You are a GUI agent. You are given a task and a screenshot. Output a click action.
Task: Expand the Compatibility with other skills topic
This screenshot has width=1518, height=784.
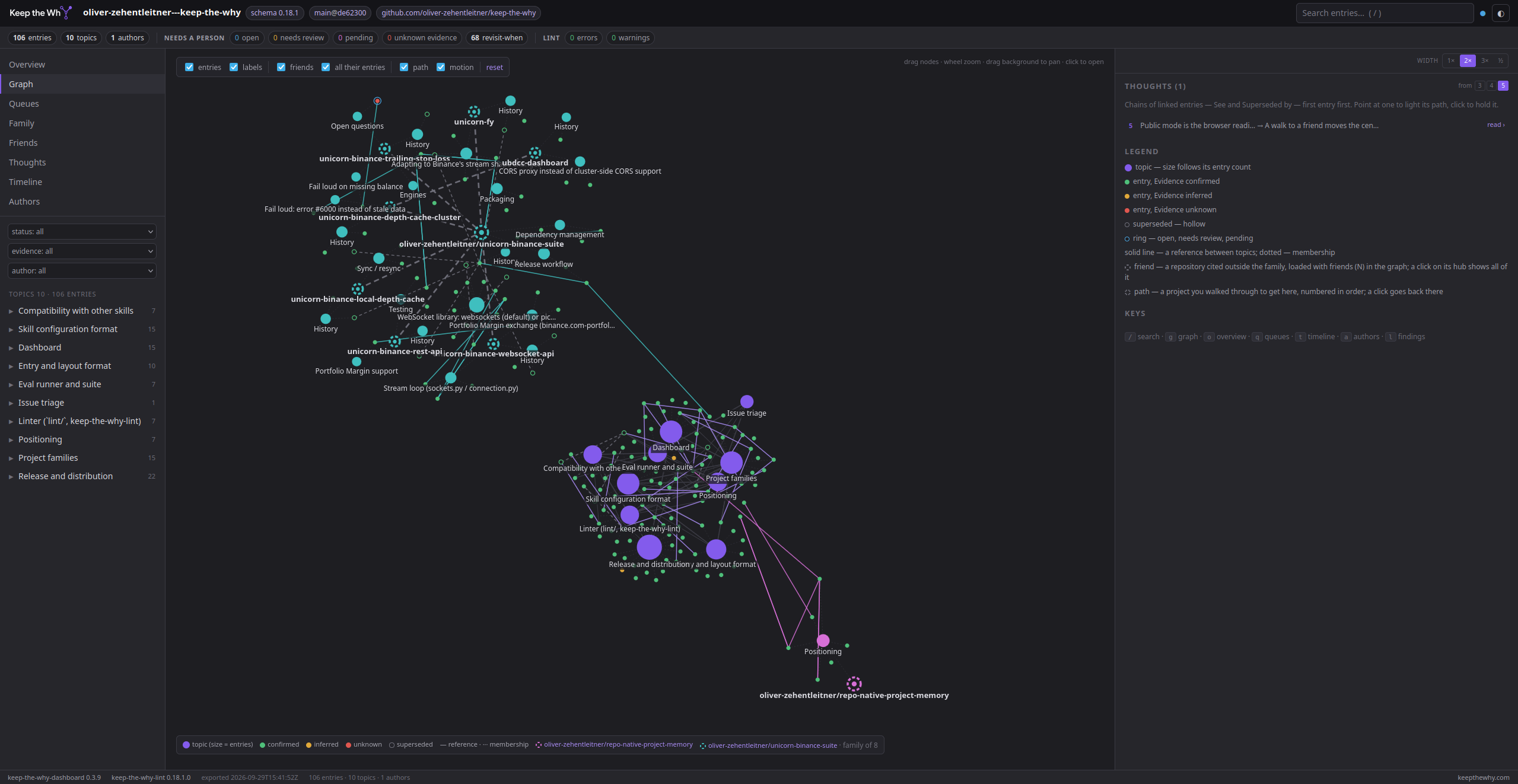click(82, 311)
